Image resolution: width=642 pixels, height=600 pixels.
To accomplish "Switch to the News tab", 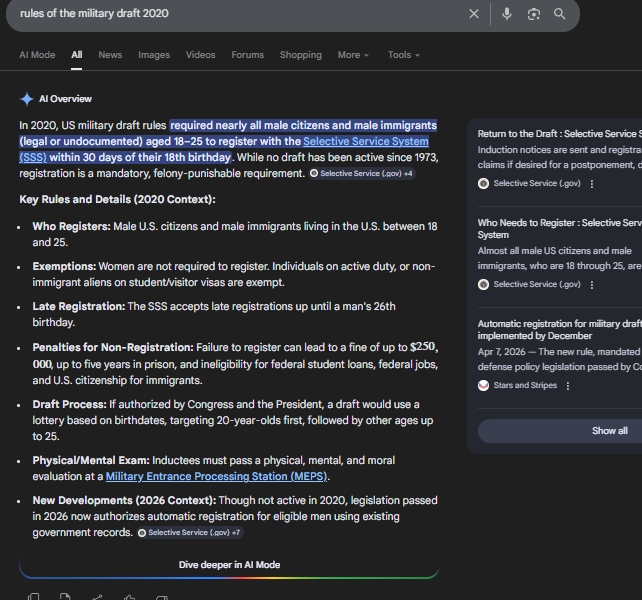I will click(x=110, y=55).
